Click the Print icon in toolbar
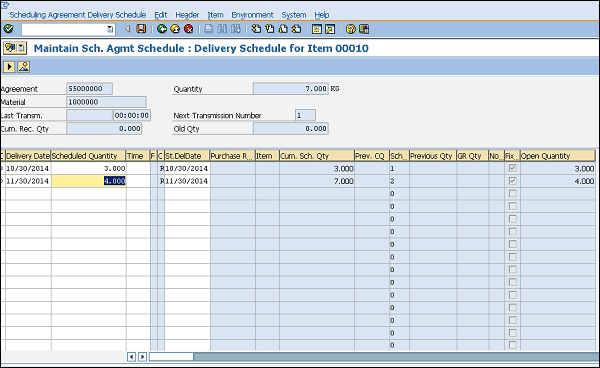This screenshot has width=600, height=368. tap(209, 29)
